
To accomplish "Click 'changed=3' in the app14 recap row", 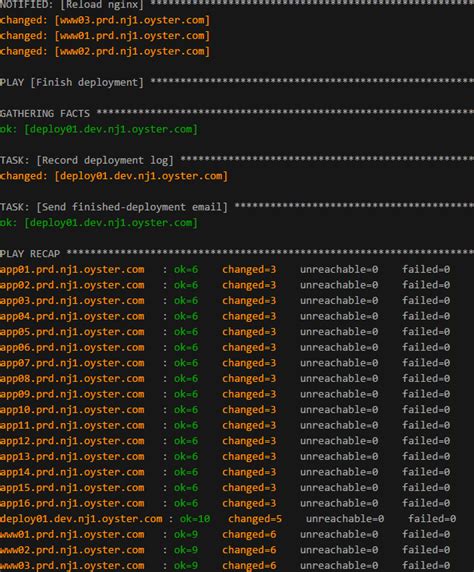I will click(x=249, y=472).
